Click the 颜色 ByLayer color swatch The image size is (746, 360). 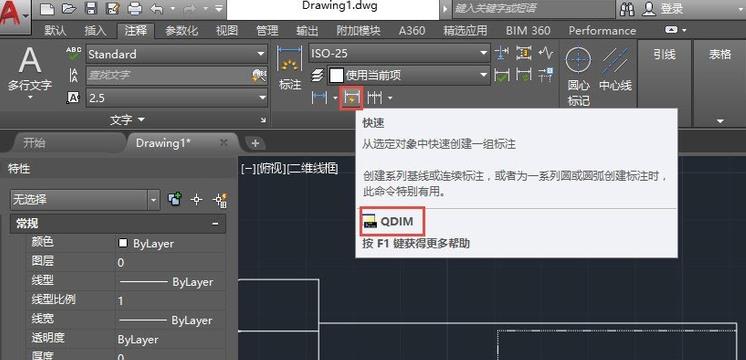tap(123, 243)
